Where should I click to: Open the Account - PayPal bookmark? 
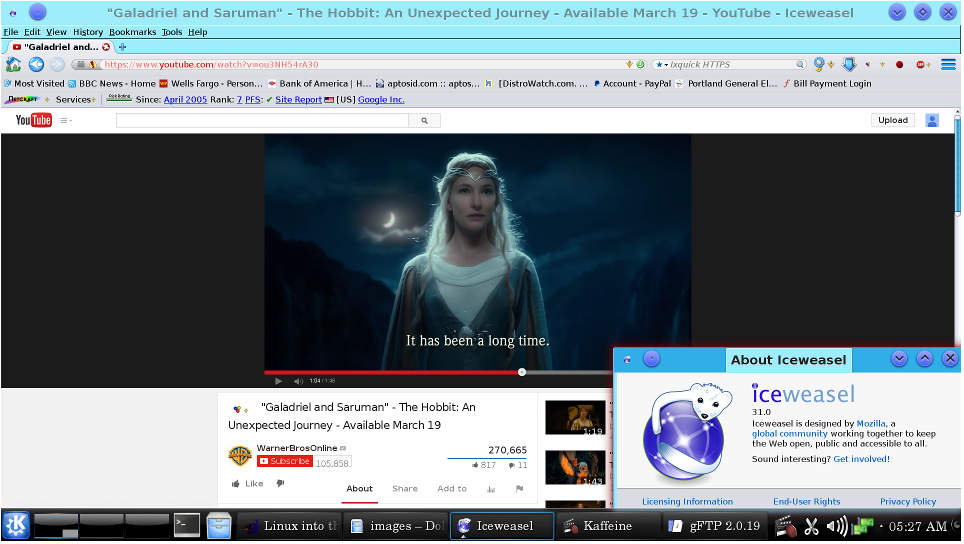coord(632,84)
